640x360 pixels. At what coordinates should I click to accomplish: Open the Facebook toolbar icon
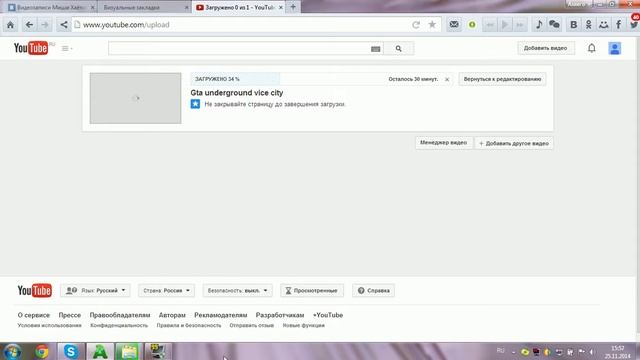click(x=619, y=25)
